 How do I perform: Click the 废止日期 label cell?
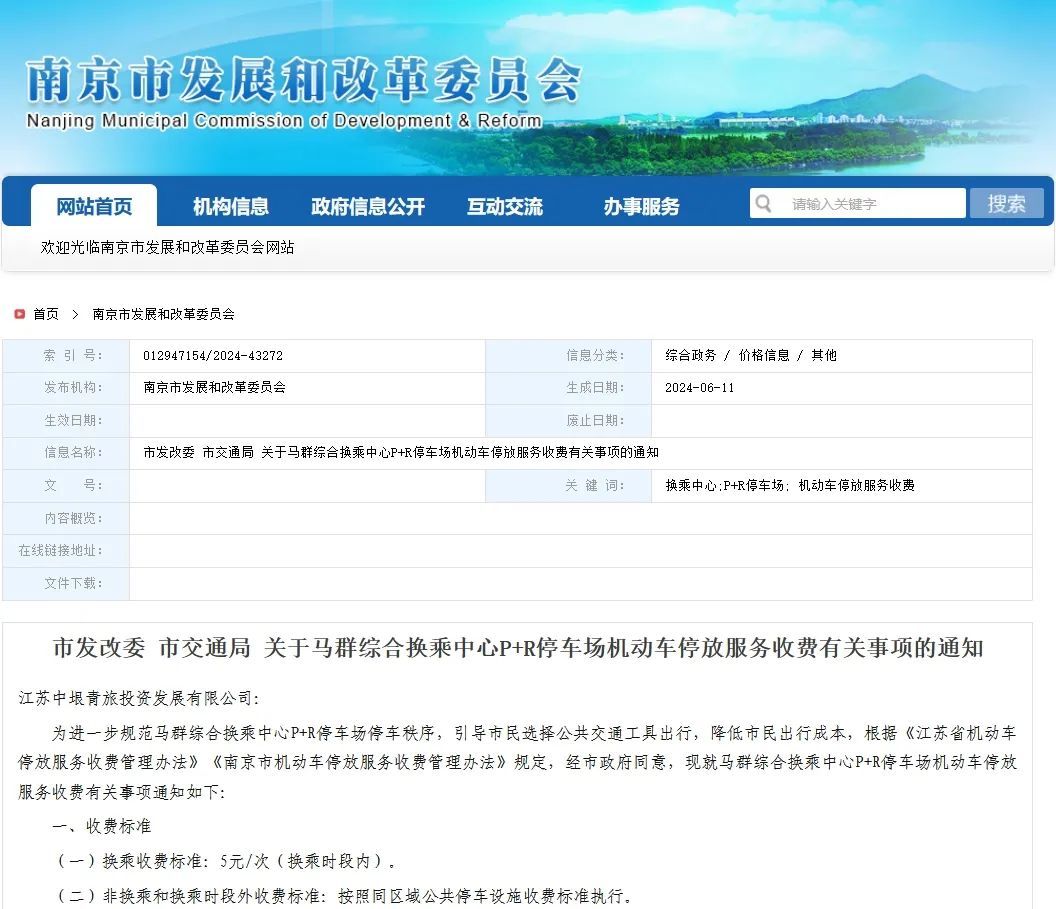(x=568, y=421)
